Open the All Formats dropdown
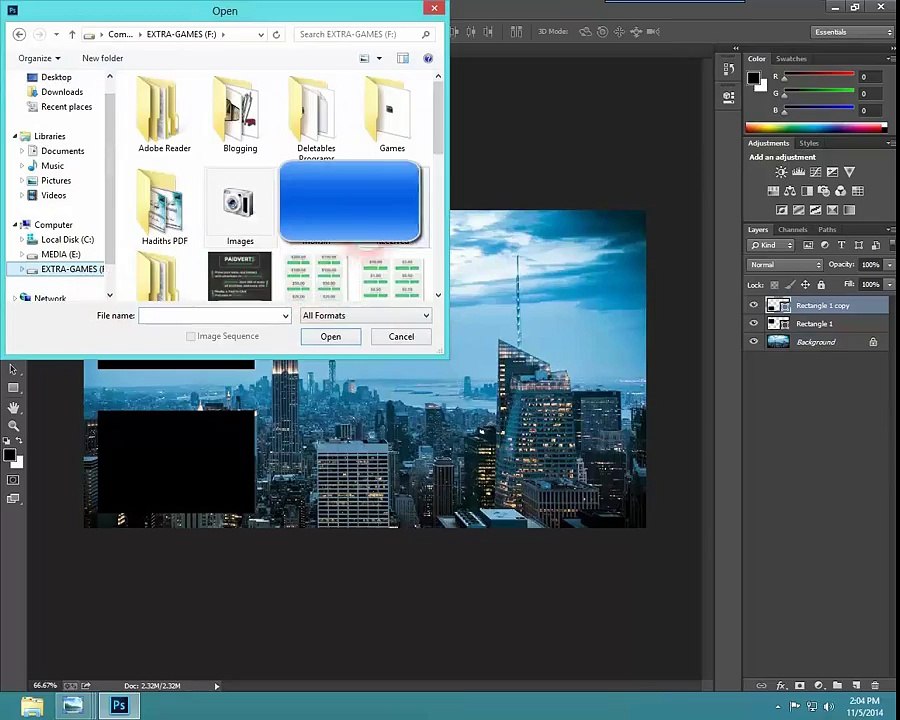 coord(366,315)
